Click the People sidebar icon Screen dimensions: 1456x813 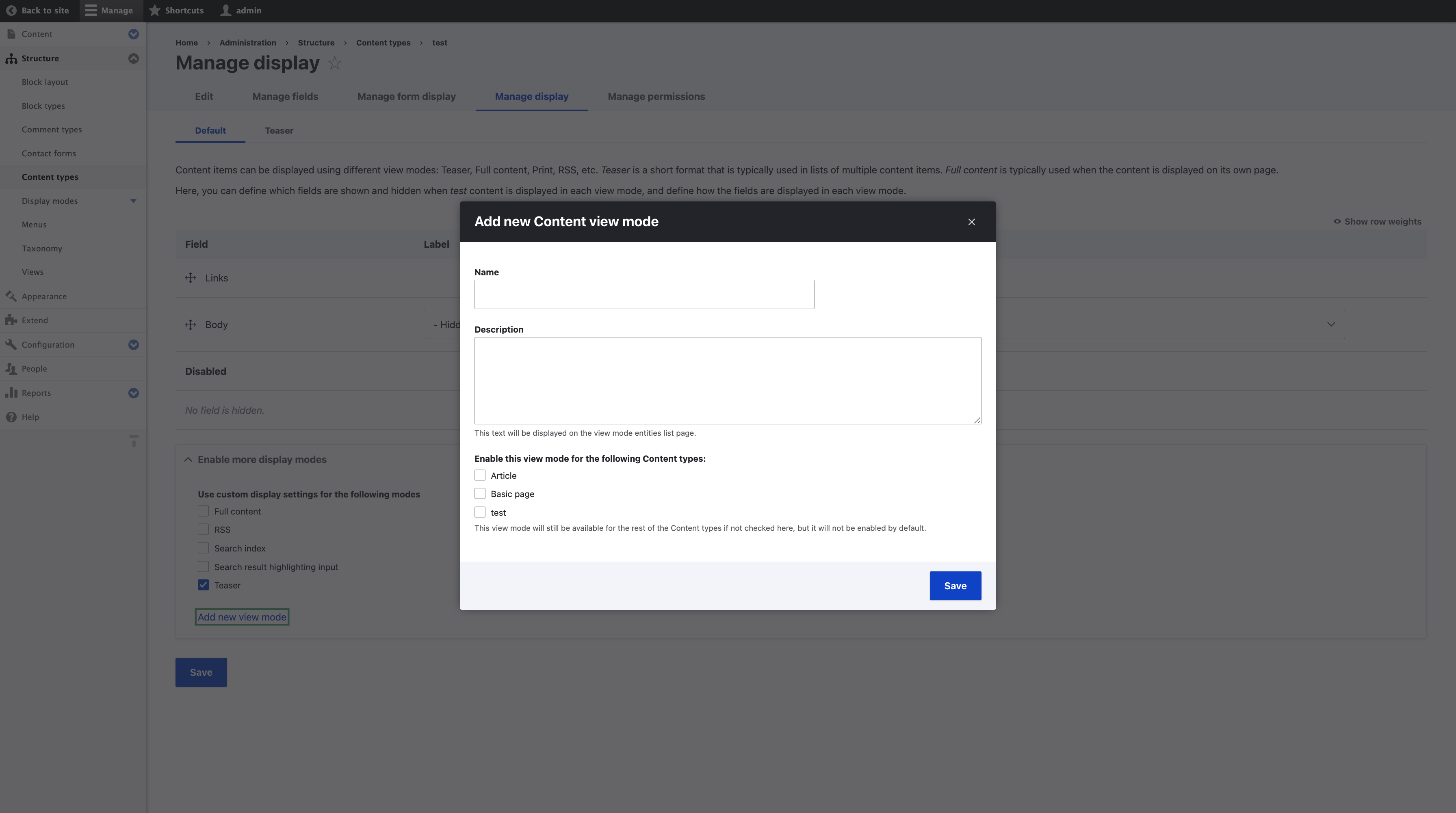(x=11, y=368)
